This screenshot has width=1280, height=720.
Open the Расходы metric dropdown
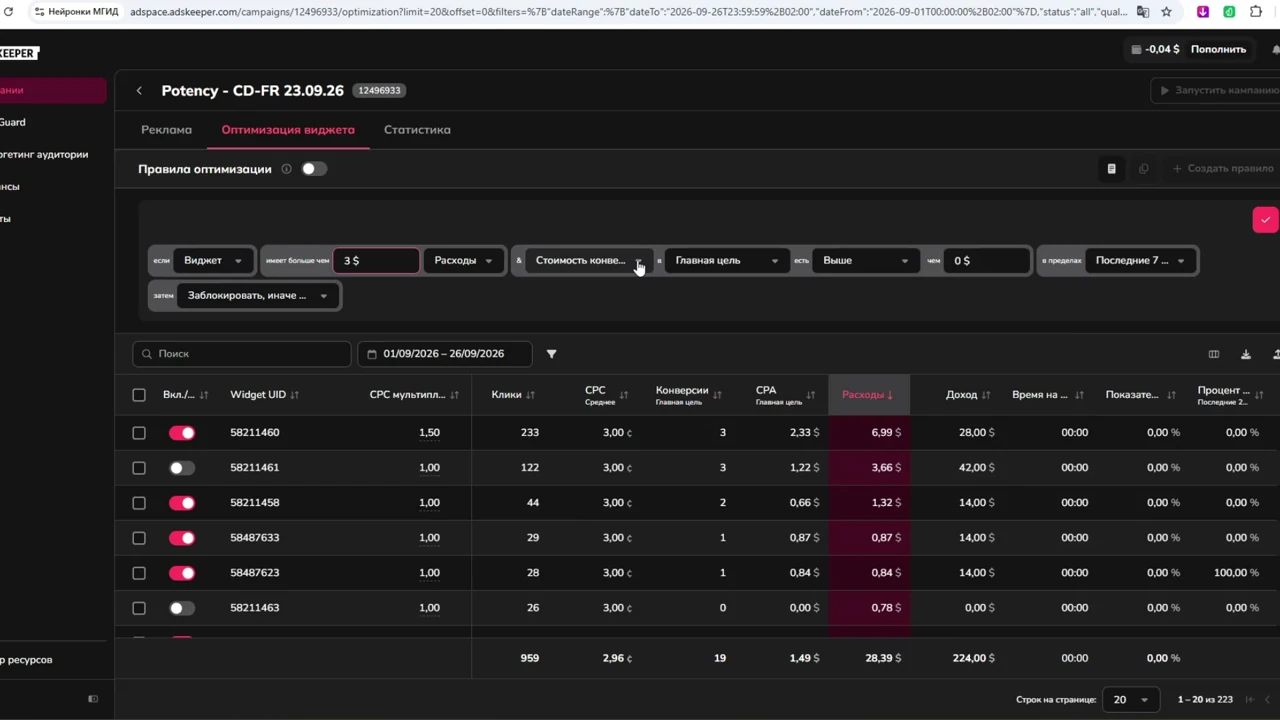tap(463, 261)
